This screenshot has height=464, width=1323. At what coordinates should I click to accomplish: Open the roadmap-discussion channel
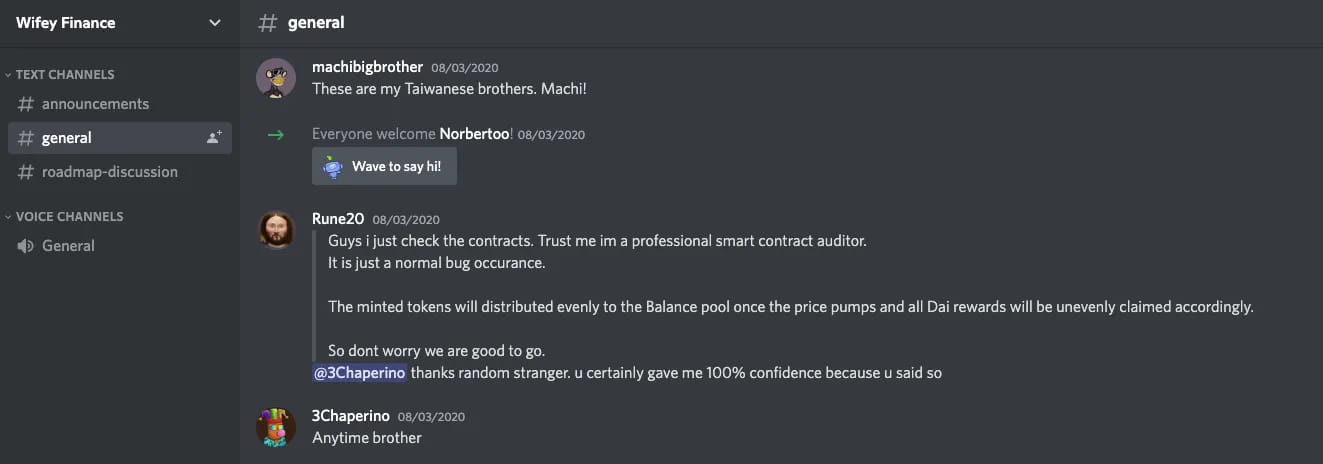pyautogui.click(x=109, y=172)
